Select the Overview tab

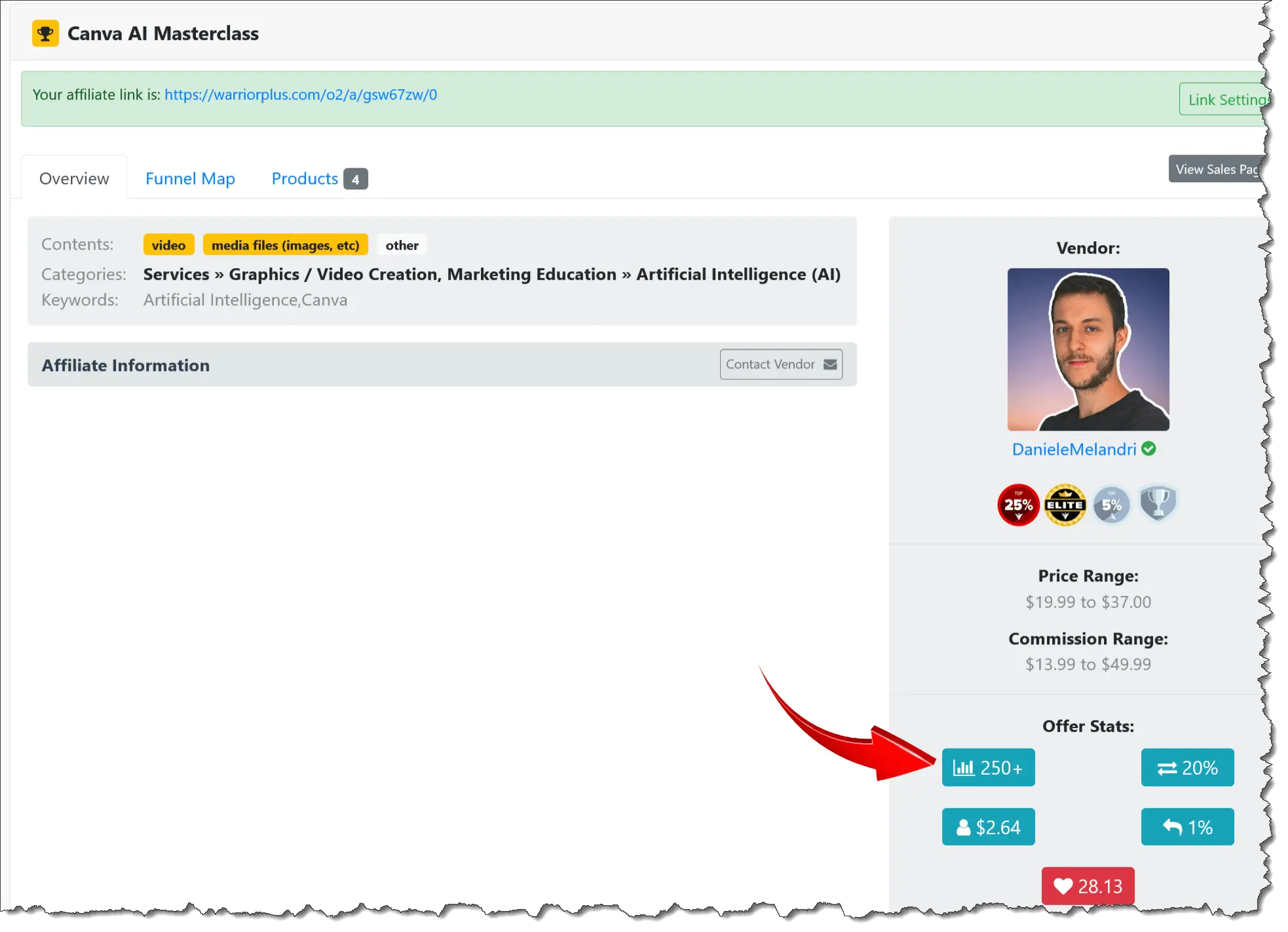pyautogui.click(x=74, y=178)
